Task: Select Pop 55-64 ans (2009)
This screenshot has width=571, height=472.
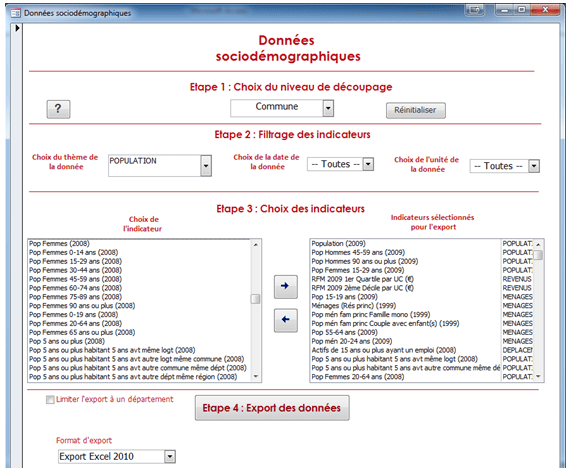Action: (422, 332)
